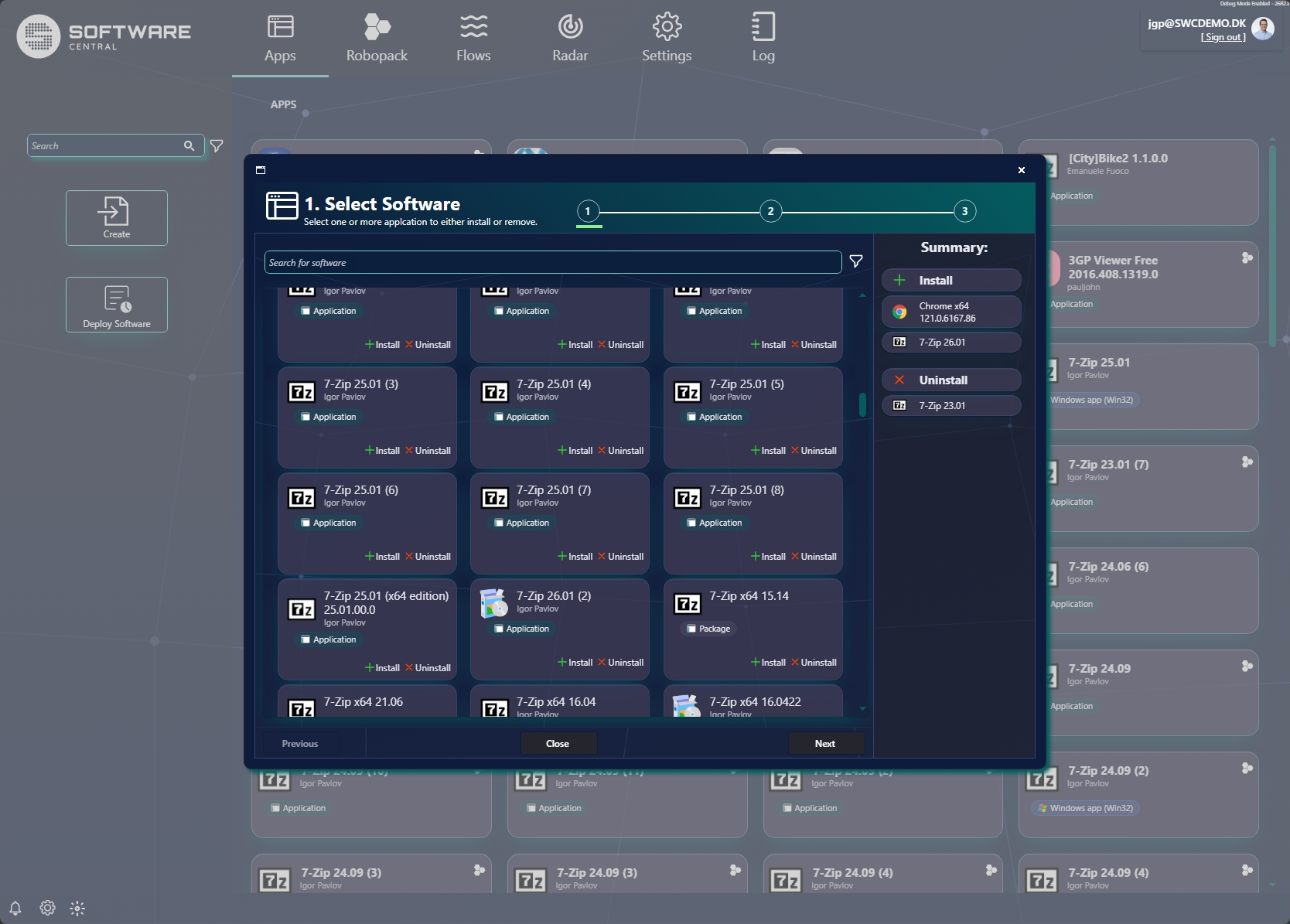Click the search magnifier icon
Viewport: 1290px width, 924px height.
189,145
